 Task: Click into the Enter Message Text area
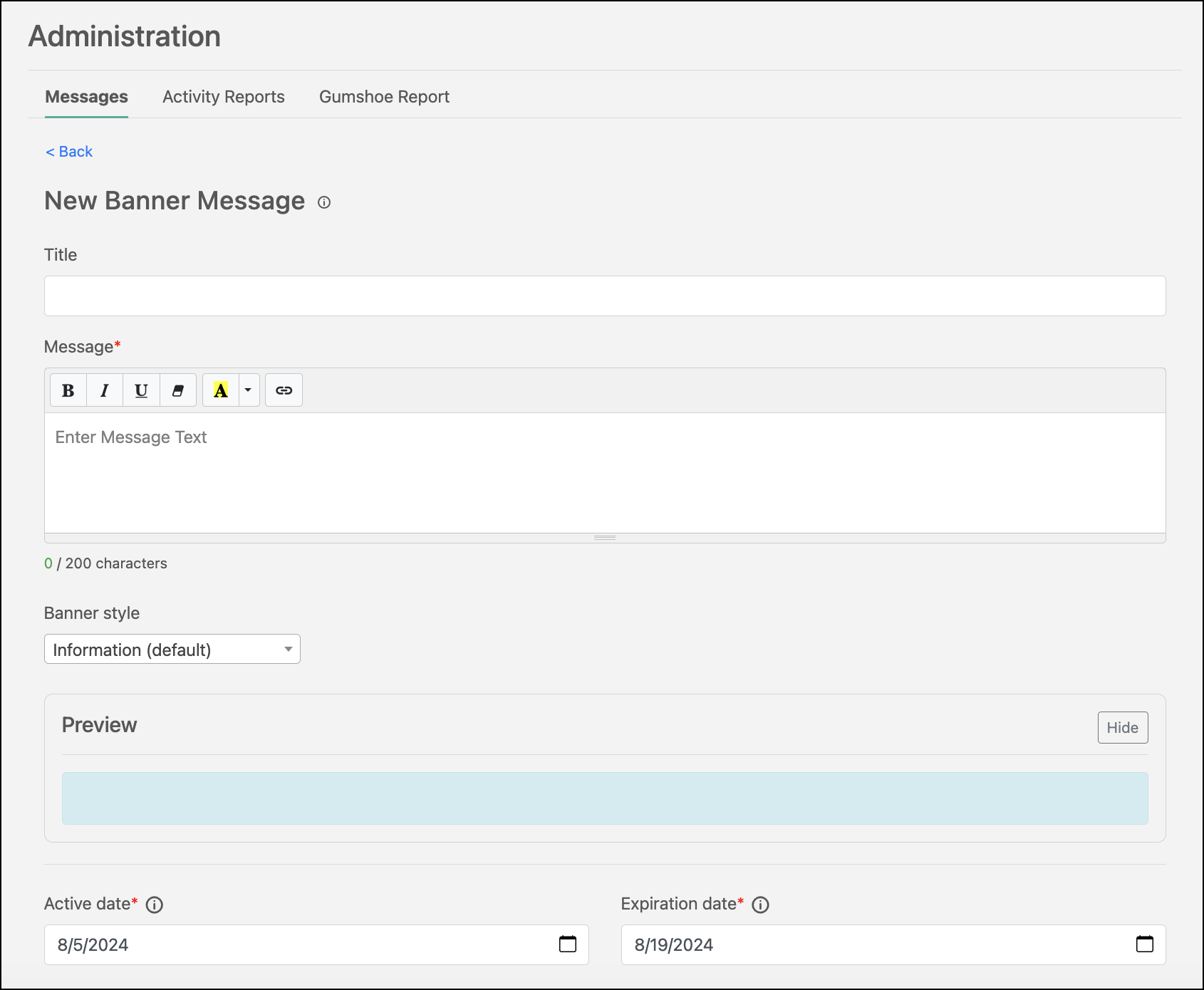tap(605, 473)
